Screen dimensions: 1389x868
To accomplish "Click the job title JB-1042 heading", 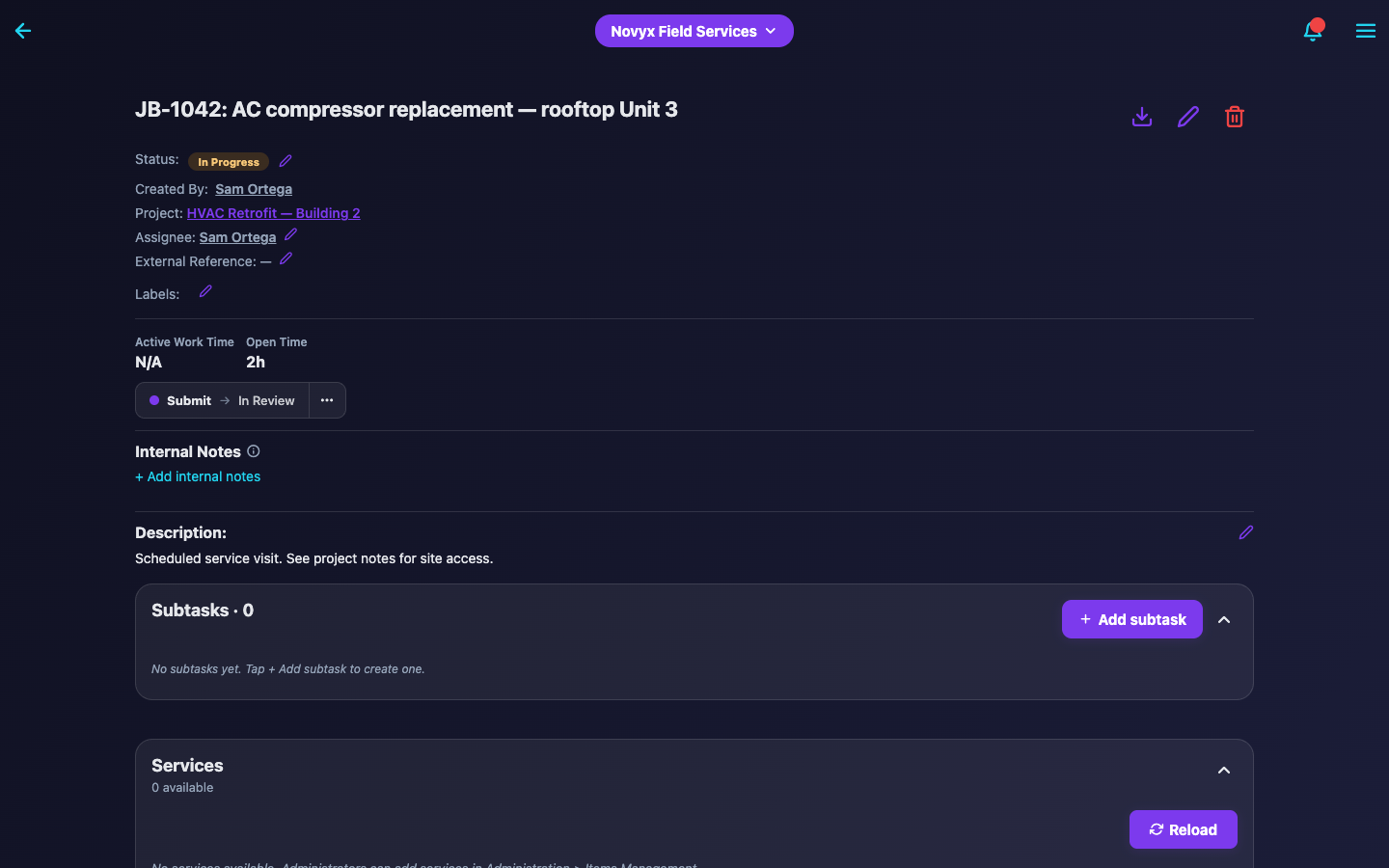I will pos(406,109).
